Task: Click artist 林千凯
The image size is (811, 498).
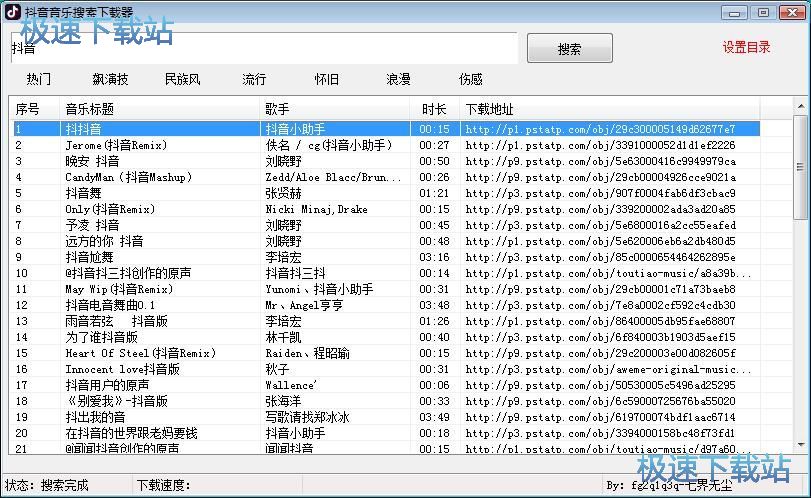Action: tap(283, 337)
